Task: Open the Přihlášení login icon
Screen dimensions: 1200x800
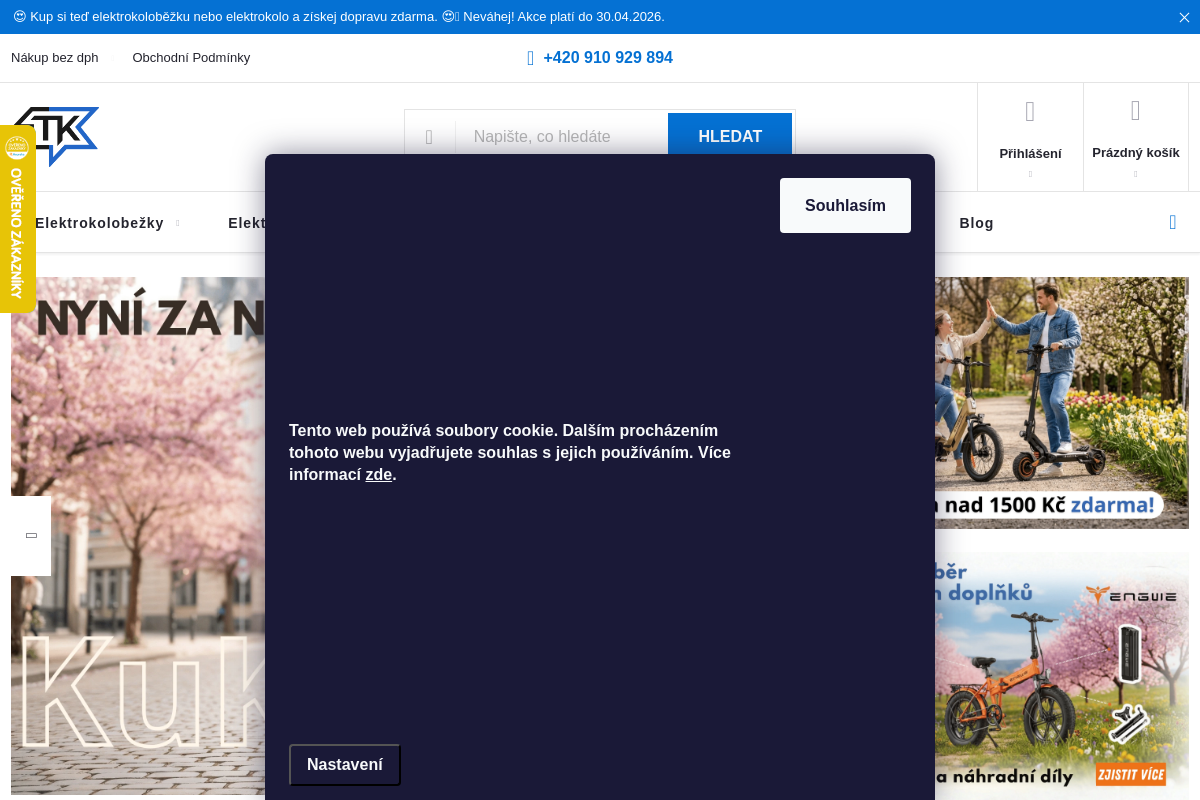Action: [x=1030, y=112]
